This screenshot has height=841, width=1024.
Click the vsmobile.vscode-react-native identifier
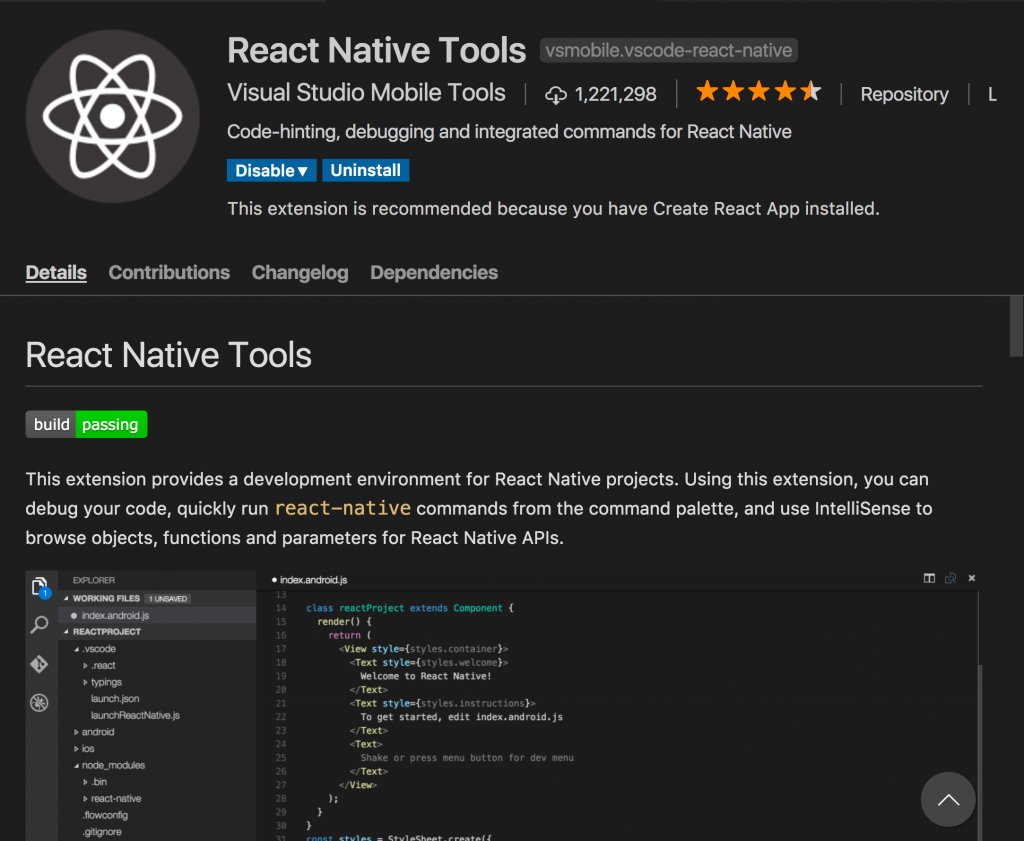tap(669, 50)
